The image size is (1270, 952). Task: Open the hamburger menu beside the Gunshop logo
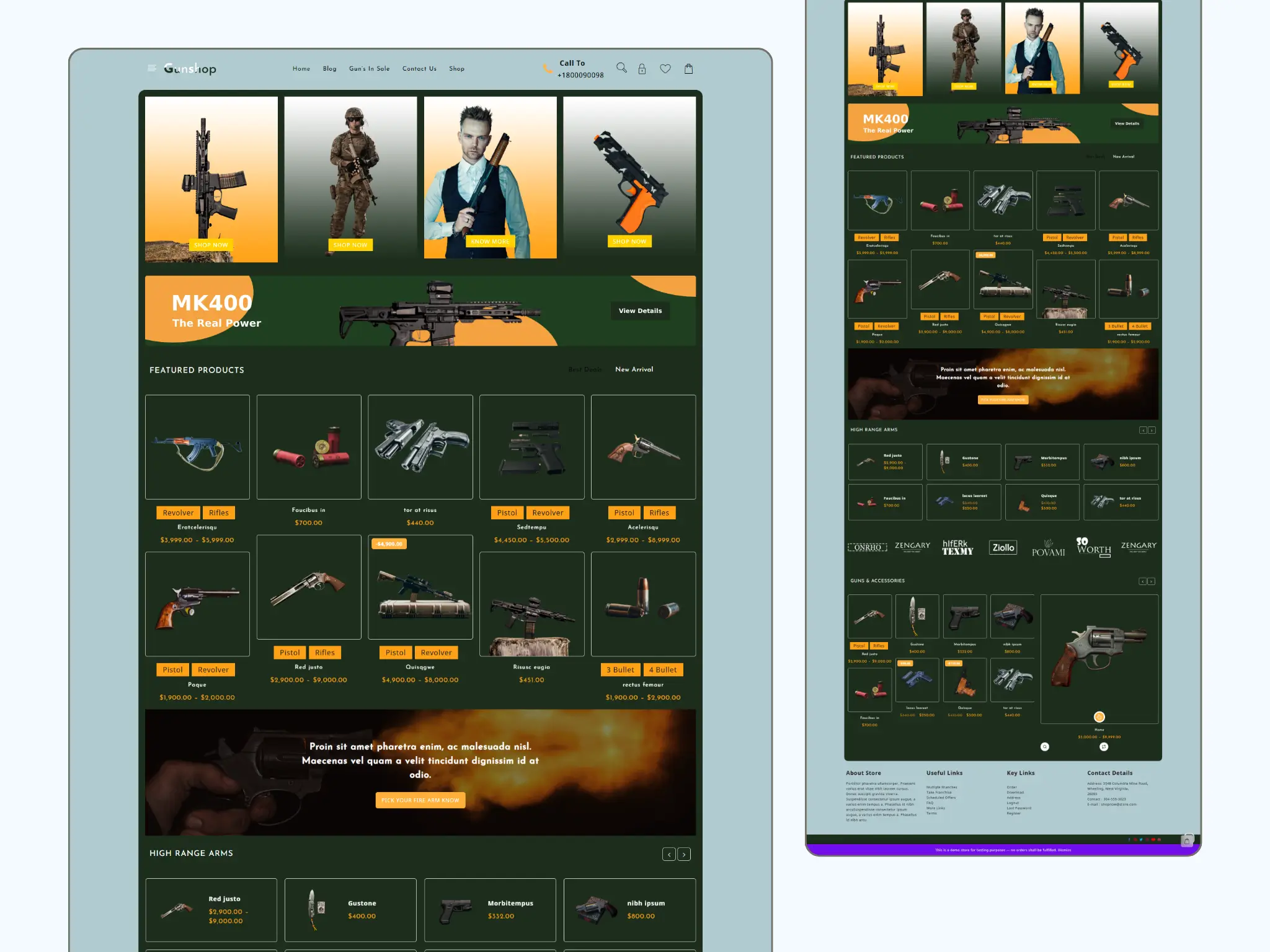pos(151,68)
